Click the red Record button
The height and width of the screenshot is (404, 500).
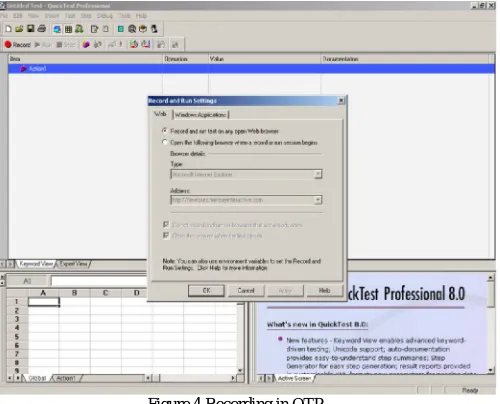(x=17, y=44)
